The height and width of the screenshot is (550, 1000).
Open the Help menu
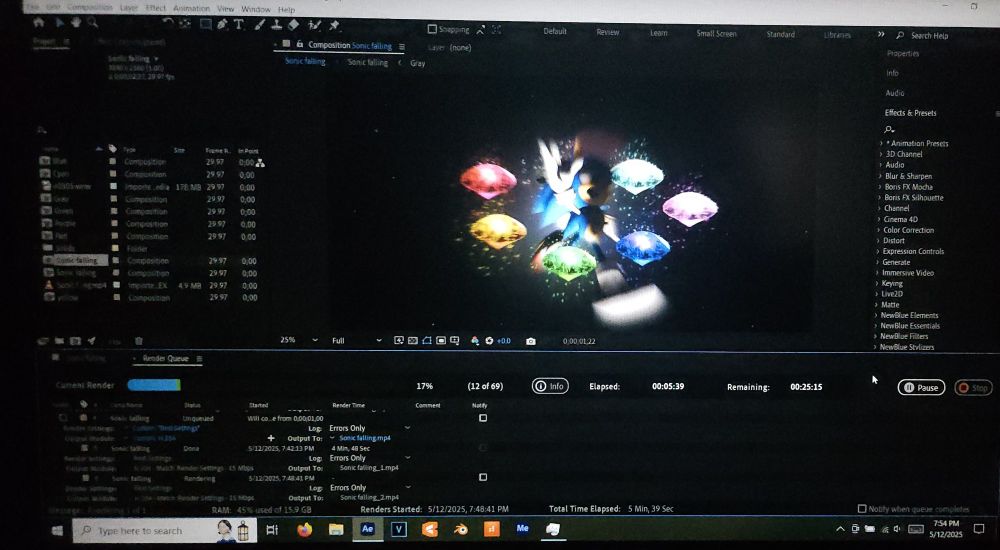286,10
